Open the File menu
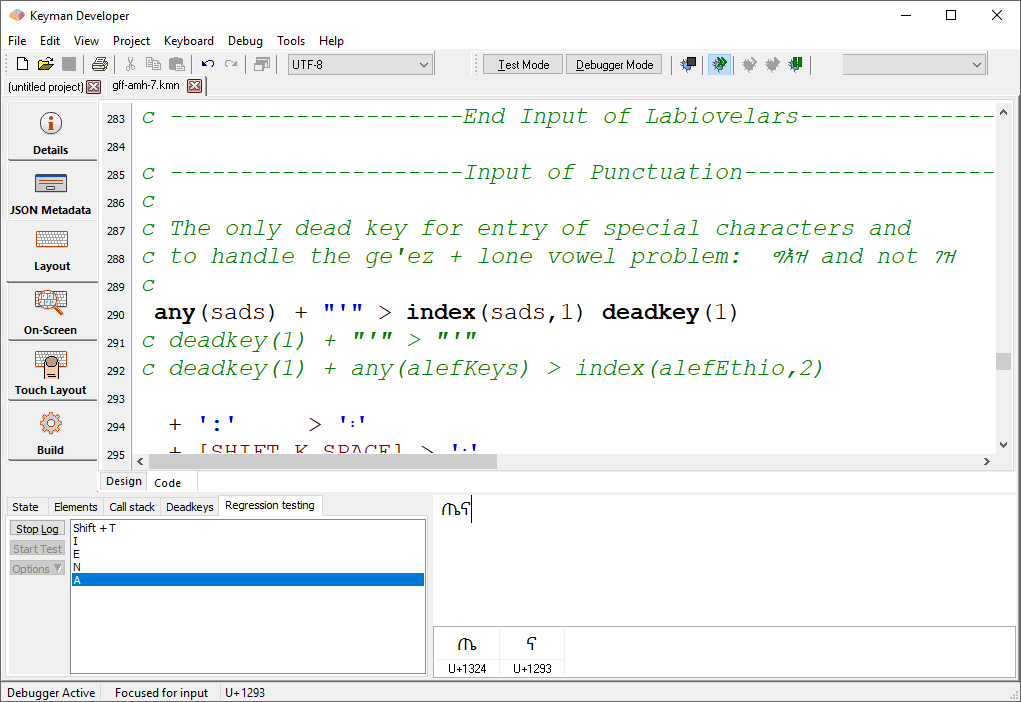The width and height of the screenshot is (1021, 702). tap(17, 40)
